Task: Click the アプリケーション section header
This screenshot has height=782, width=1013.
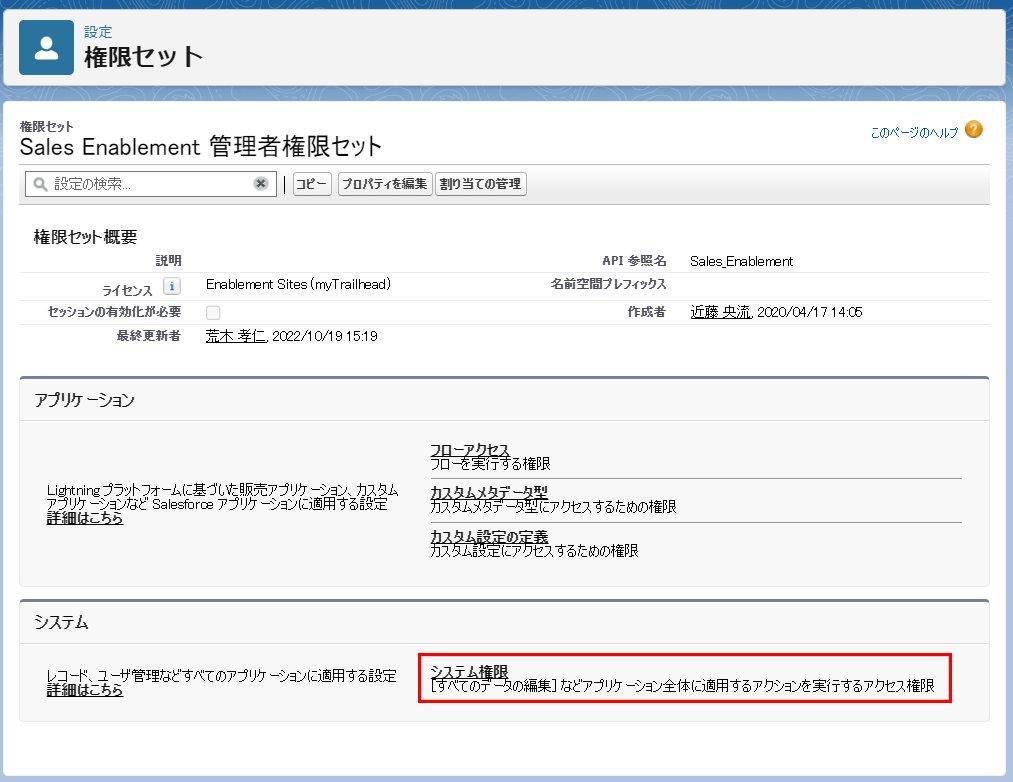Action: pyautogui.click(x=504, y=399)
